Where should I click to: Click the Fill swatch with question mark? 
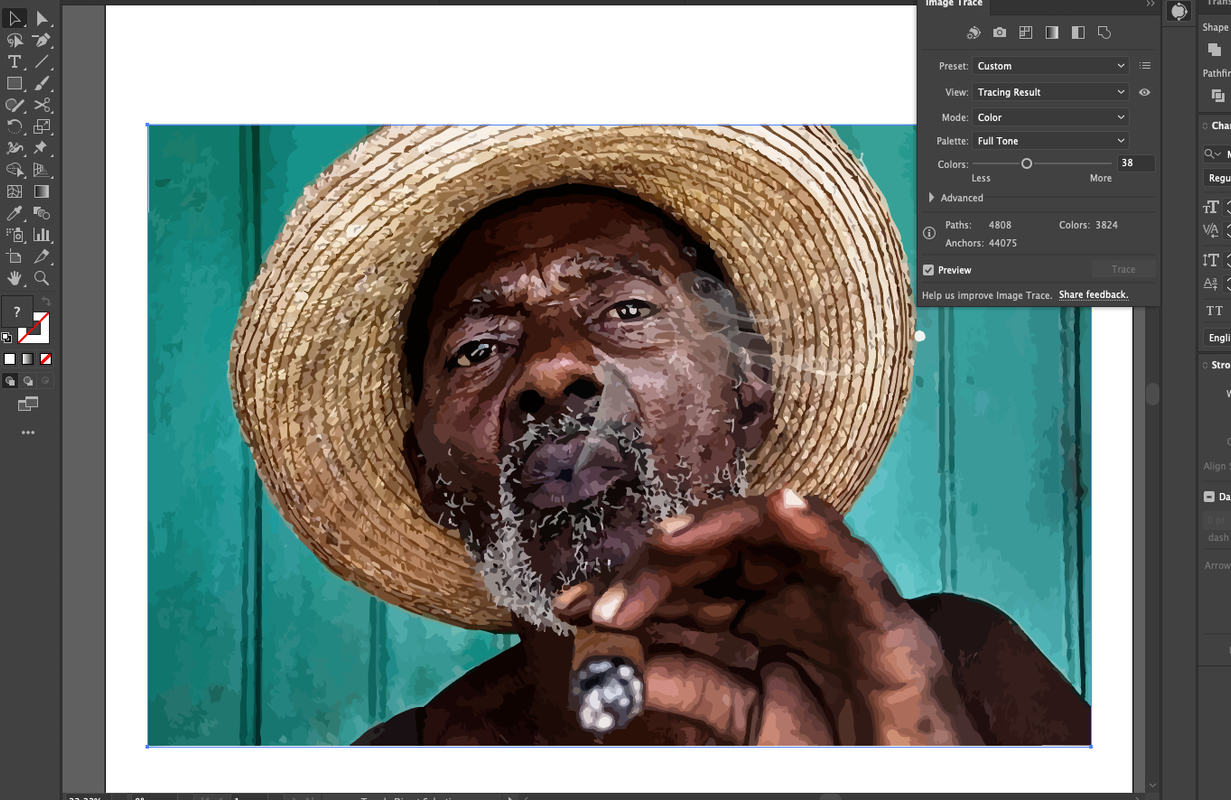point(17,313)
